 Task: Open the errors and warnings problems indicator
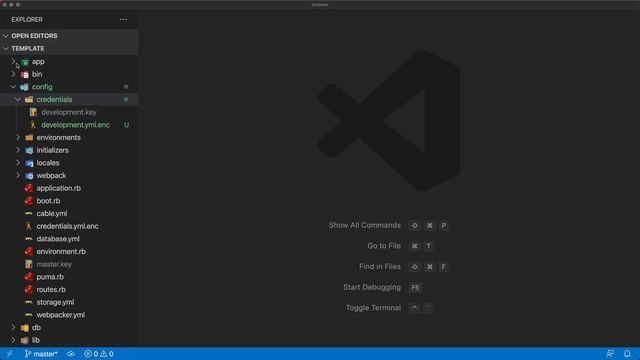[99, 354]
